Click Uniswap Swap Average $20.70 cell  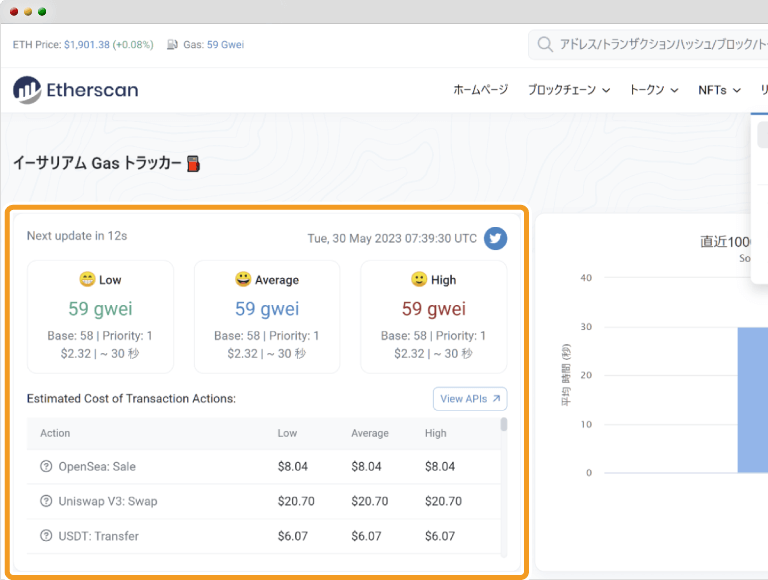click(x=370, y=501)
